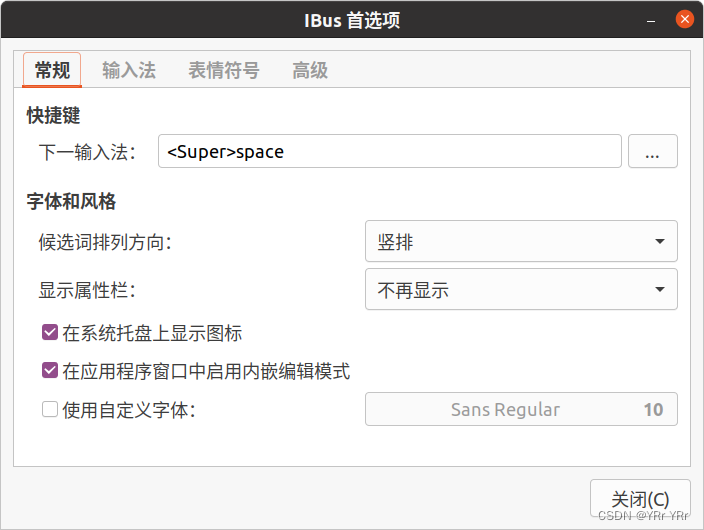The image size is (704, 530).
Task: Click the 关闭(C) button
Action: [x=640, y=499]
